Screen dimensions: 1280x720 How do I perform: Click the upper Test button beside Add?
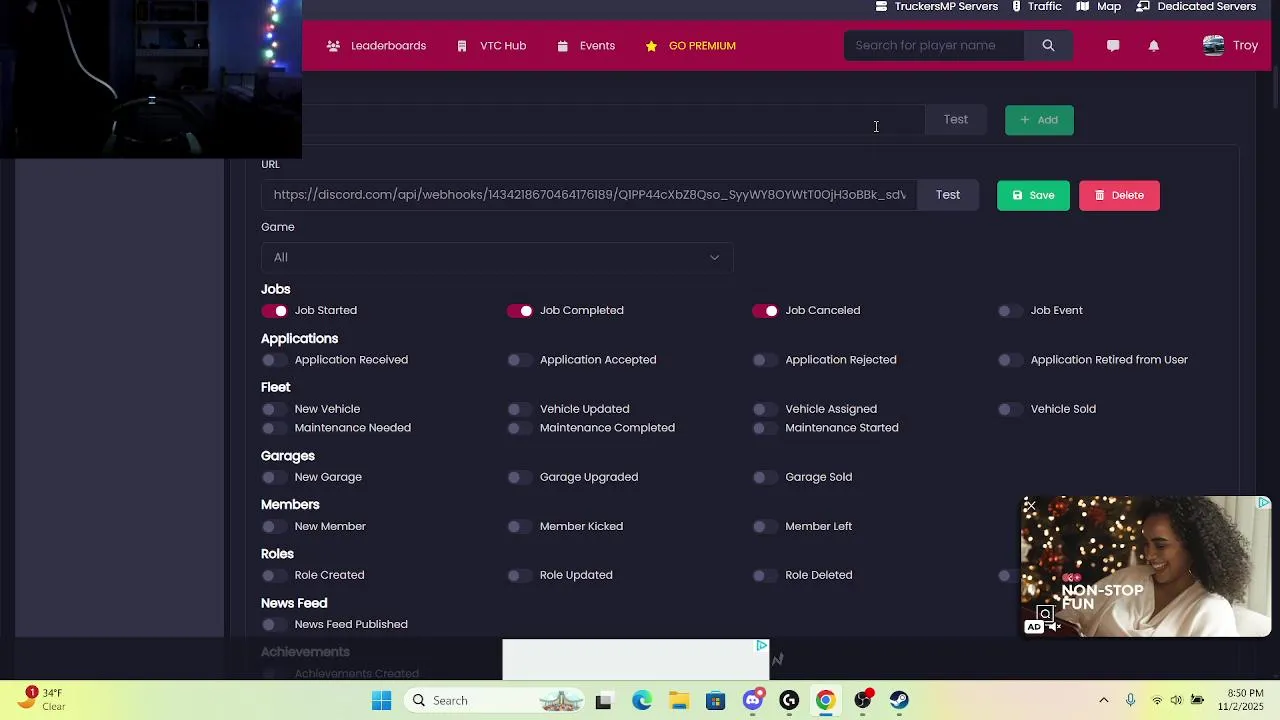956,120
